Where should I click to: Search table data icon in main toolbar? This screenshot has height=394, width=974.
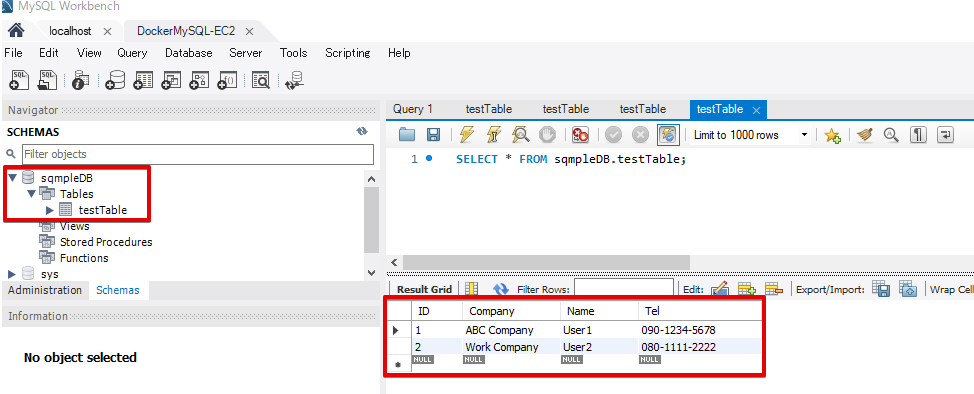pyautogui.click(x=260, y=80)
